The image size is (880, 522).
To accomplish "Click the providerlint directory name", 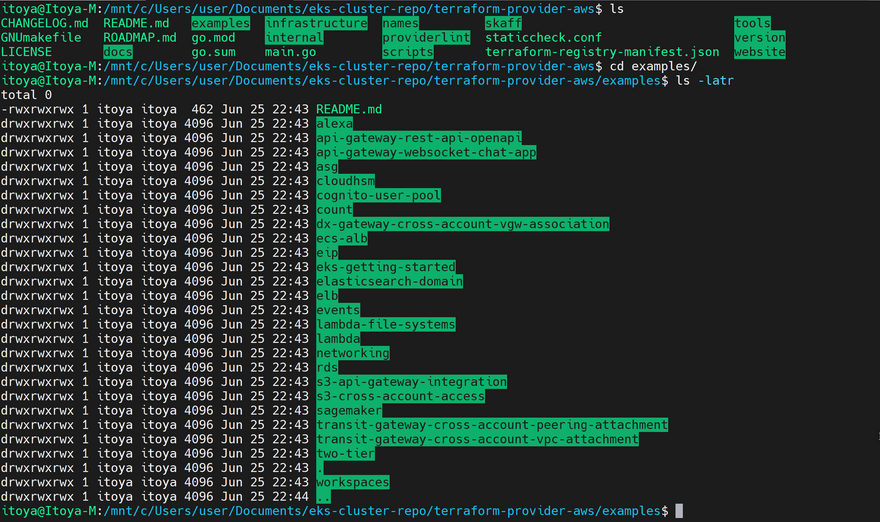I will point(426,38).
